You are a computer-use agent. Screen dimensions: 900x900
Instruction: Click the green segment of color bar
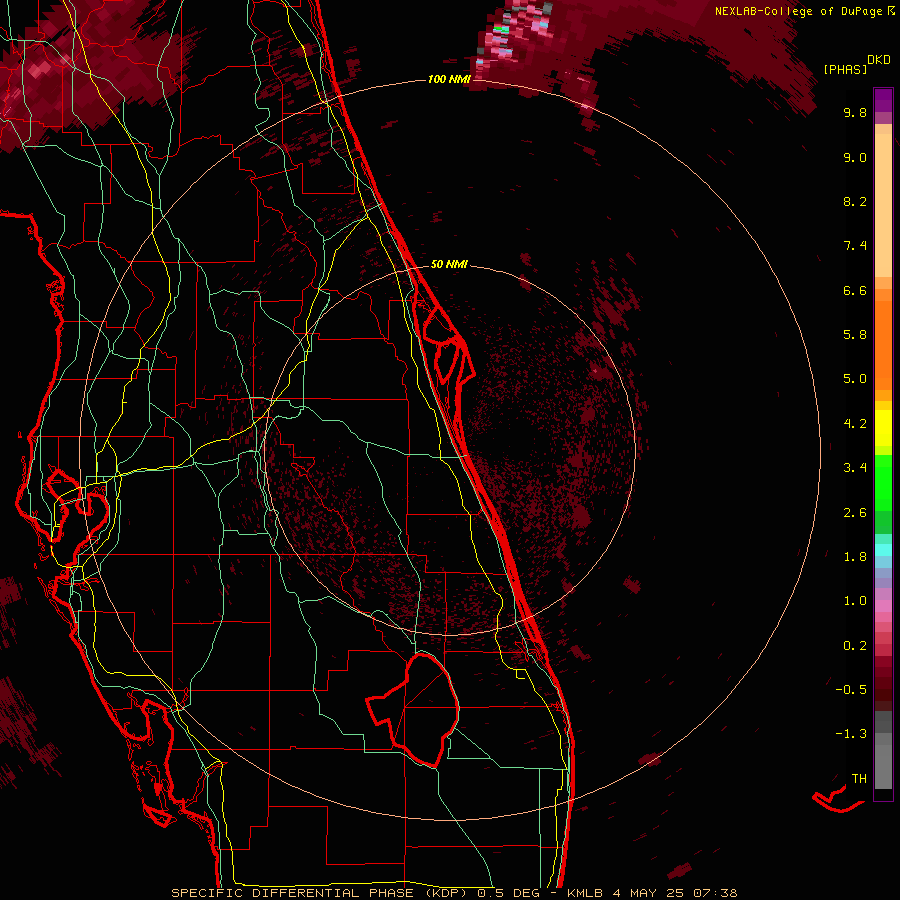click(883, 482)
